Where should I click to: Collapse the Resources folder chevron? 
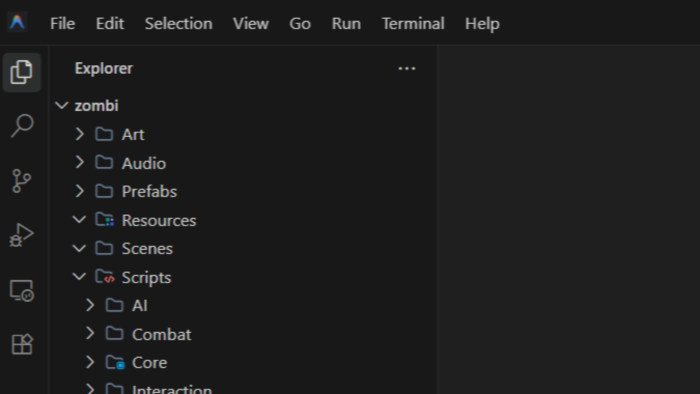tap(79, 220)
